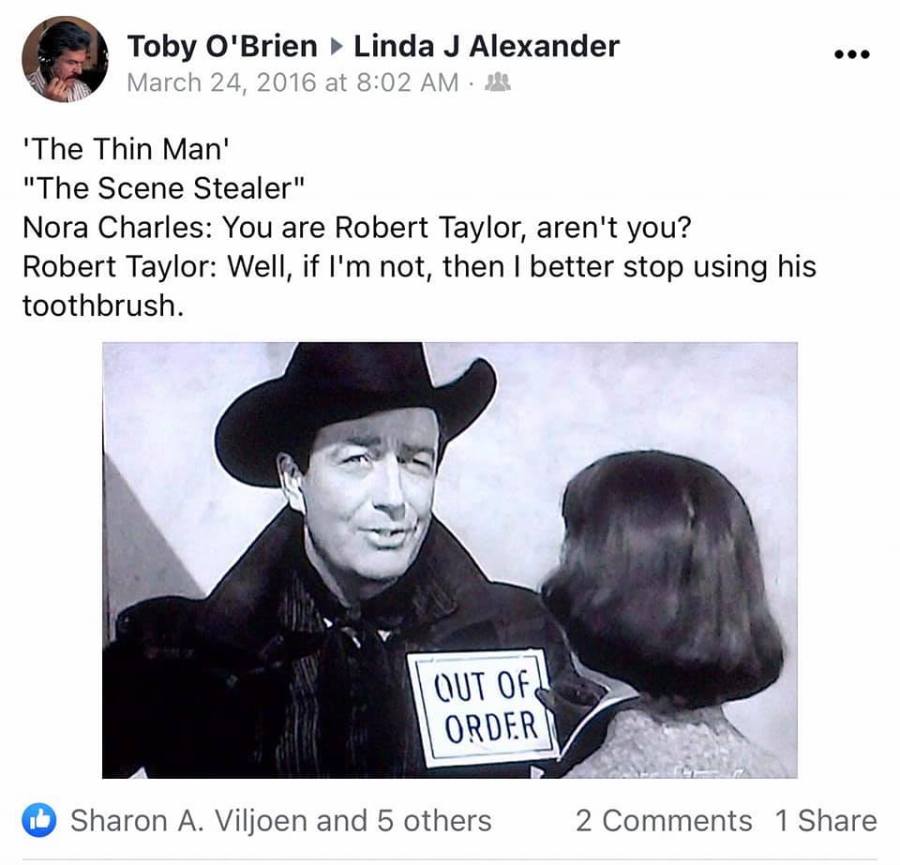The image size is (900, 865).
Task: Click the woman's dark hair in photo
Action: [x=663, y=580]
